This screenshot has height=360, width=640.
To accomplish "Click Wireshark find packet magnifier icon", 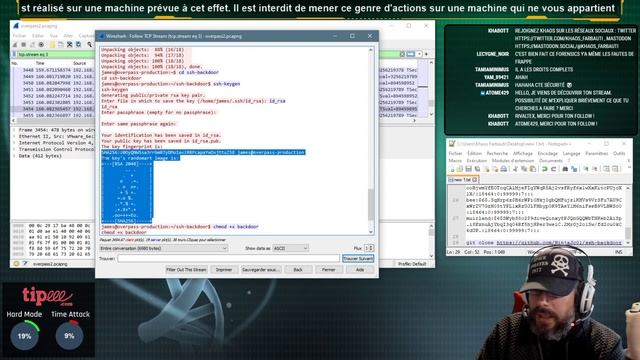I will (90, 44).
